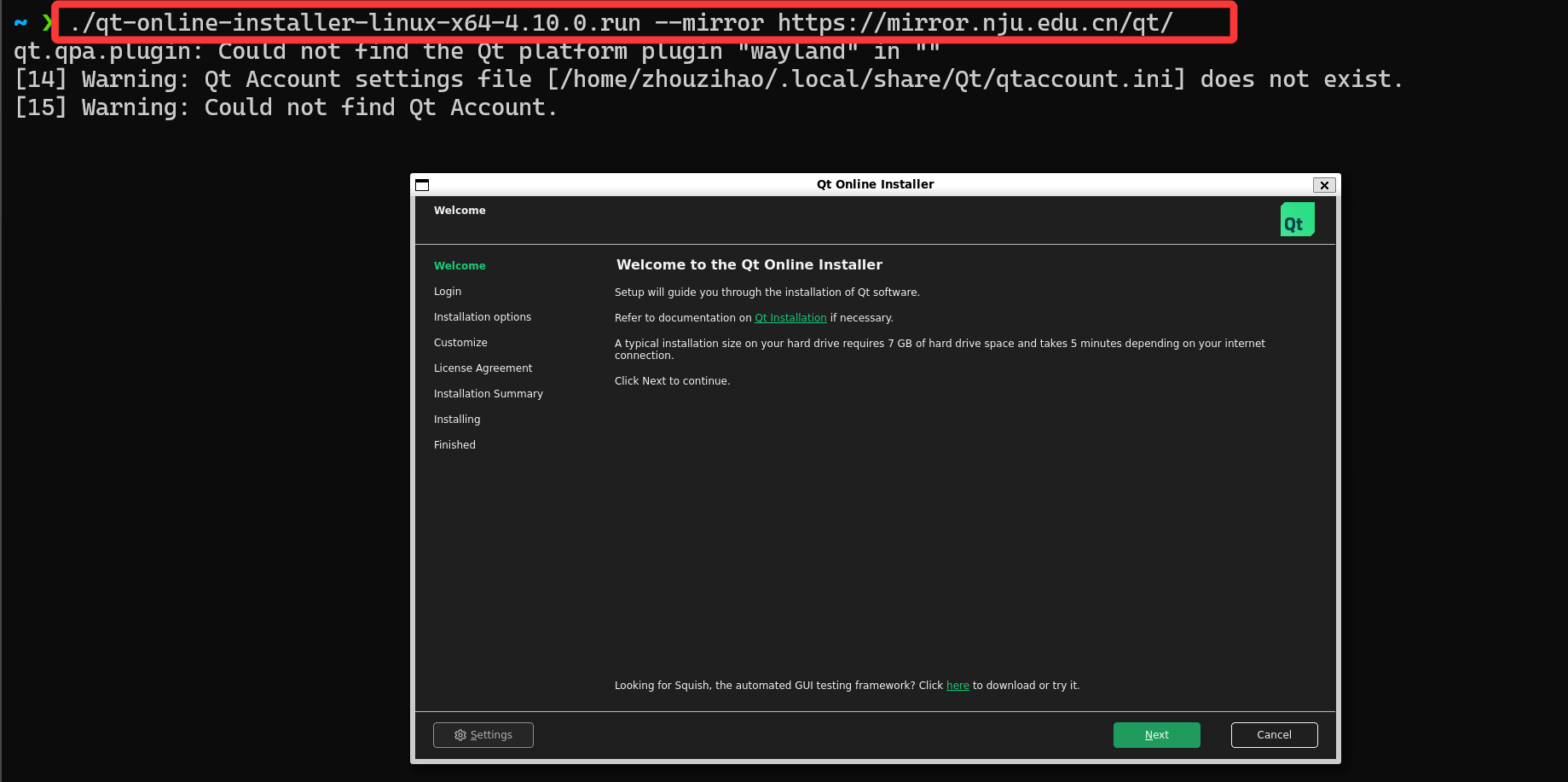
Task: Cancel the Qt installer setup
Action: (x=1274, y=735)
